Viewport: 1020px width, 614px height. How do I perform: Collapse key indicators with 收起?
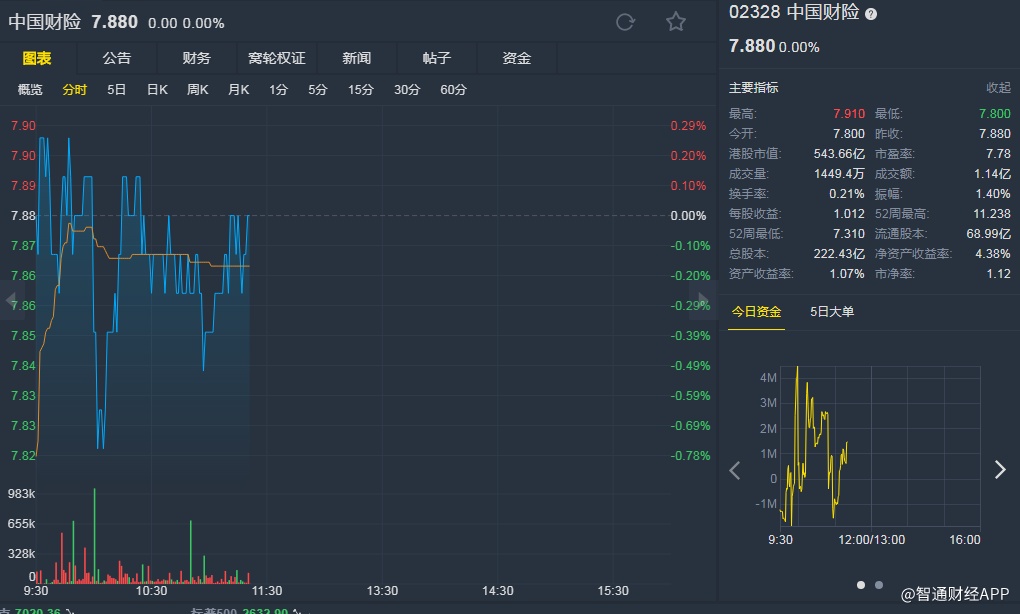[x=998, y=88]
